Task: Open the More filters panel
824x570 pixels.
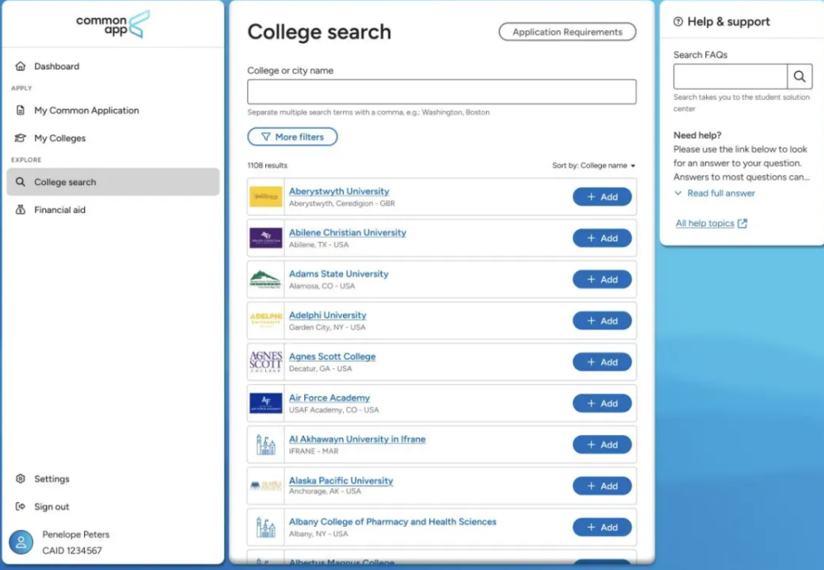Action: (293, 137)
